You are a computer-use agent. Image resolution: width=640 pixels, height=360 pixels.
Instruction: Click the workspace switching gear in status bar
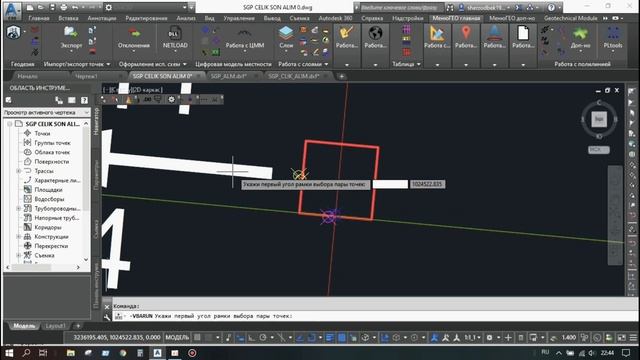(x=489, y=338)
